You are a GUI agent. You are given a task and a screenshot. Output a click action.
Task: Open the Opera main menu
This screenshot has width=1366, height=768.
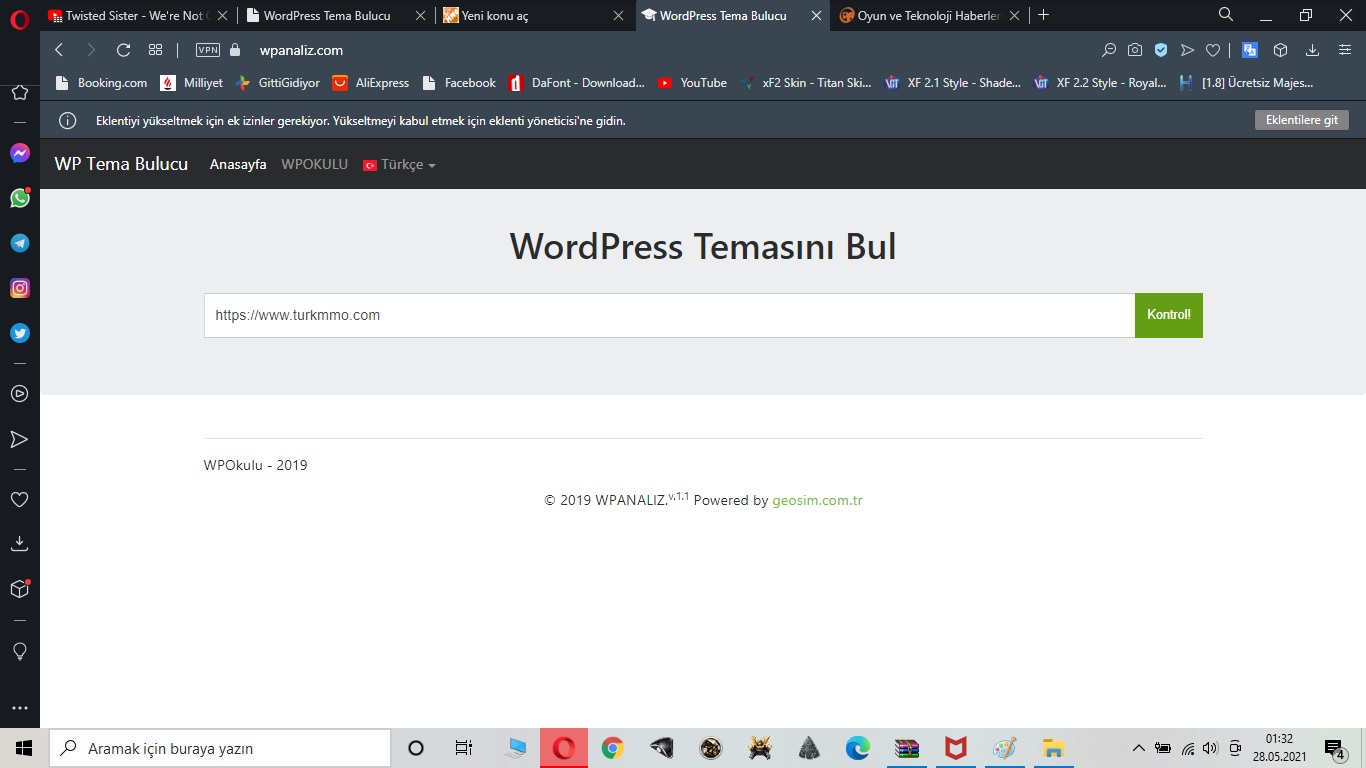(19, 17)
